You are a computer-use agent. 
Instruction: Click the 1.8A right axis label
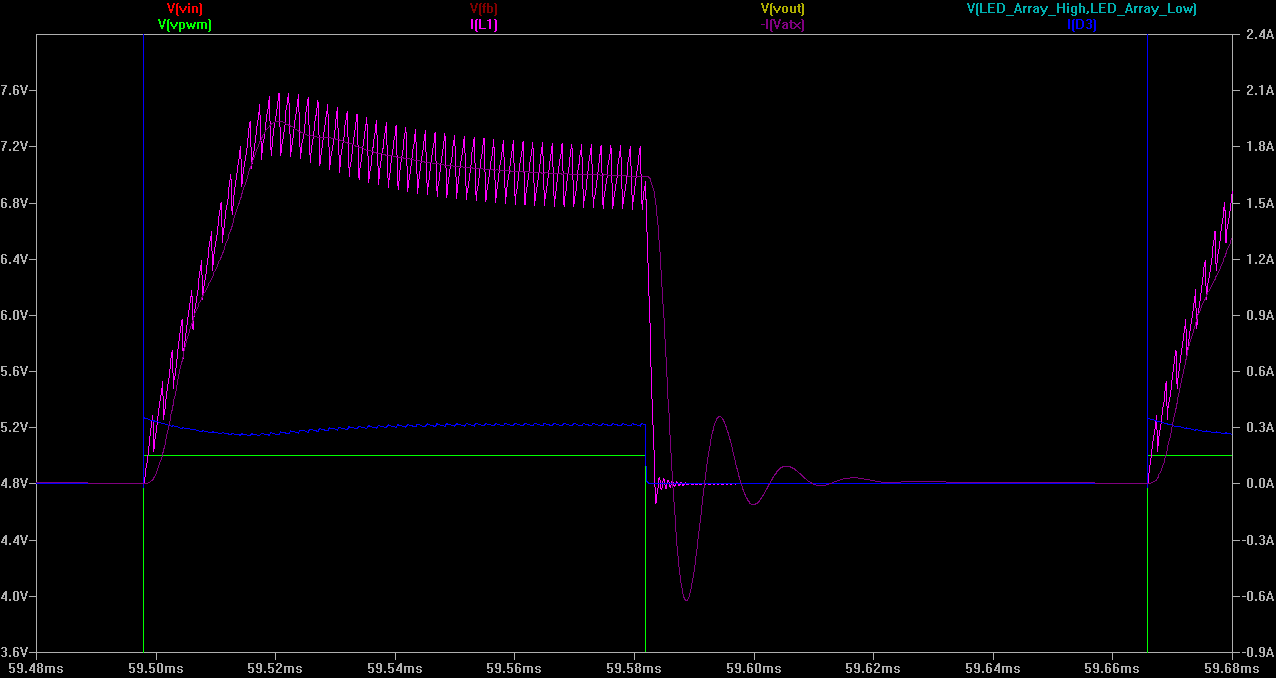pos(1259,146)
